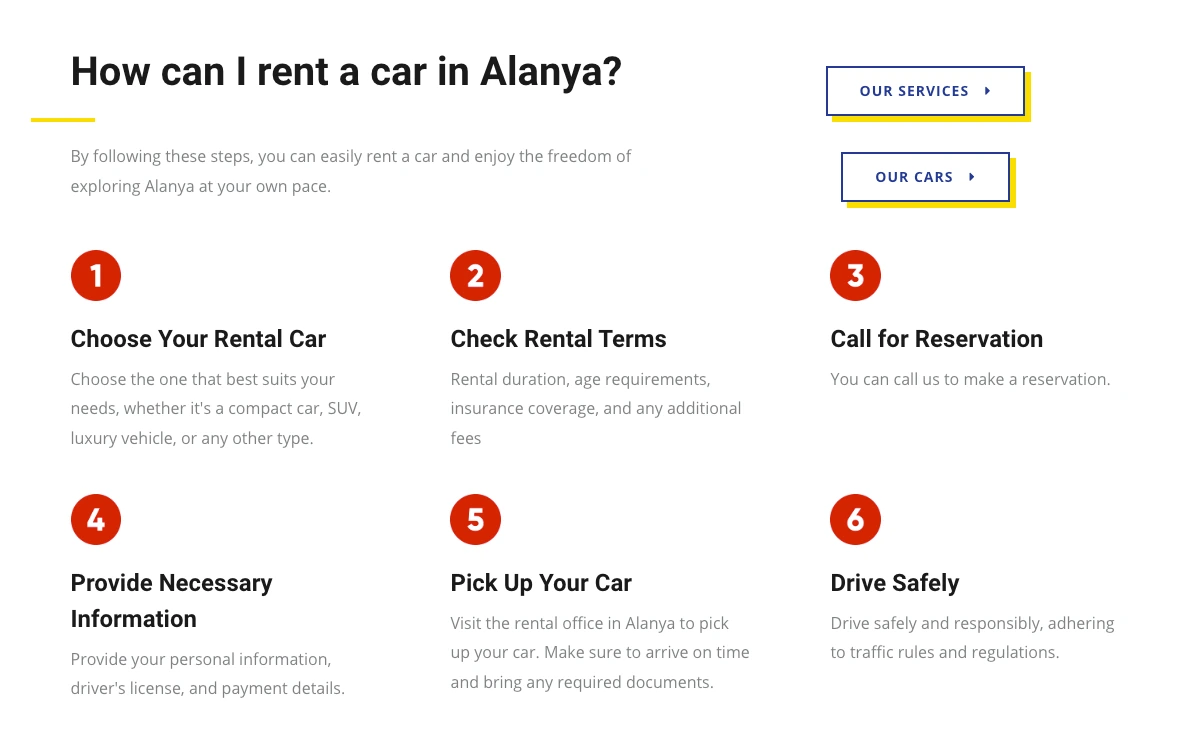Click the Choose Your Rental Car heading
This screenshot has width=1202, height=749.
198,339
